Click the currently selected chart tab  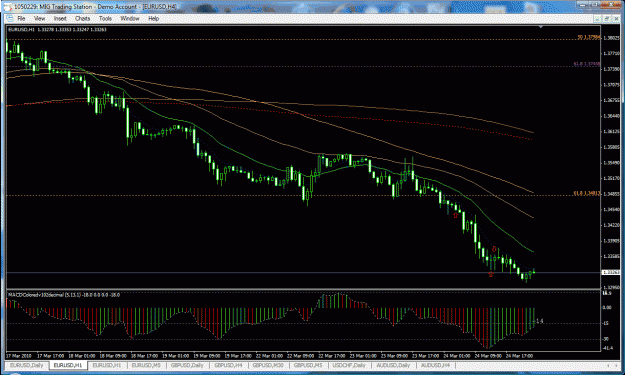(x=68, y=365)
